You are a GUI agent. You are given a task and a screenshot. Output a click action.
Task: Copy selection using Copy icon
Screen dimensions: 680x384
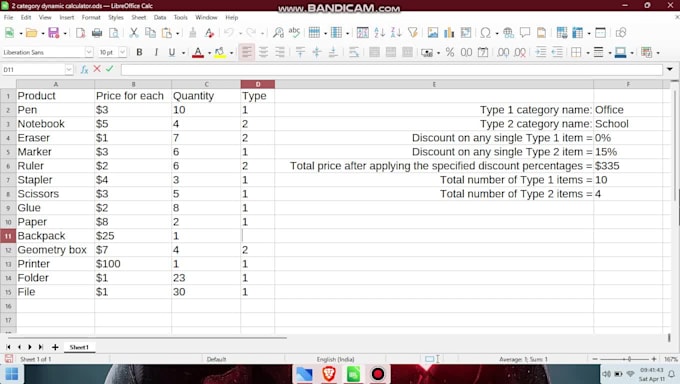click(x=150, y=33)
